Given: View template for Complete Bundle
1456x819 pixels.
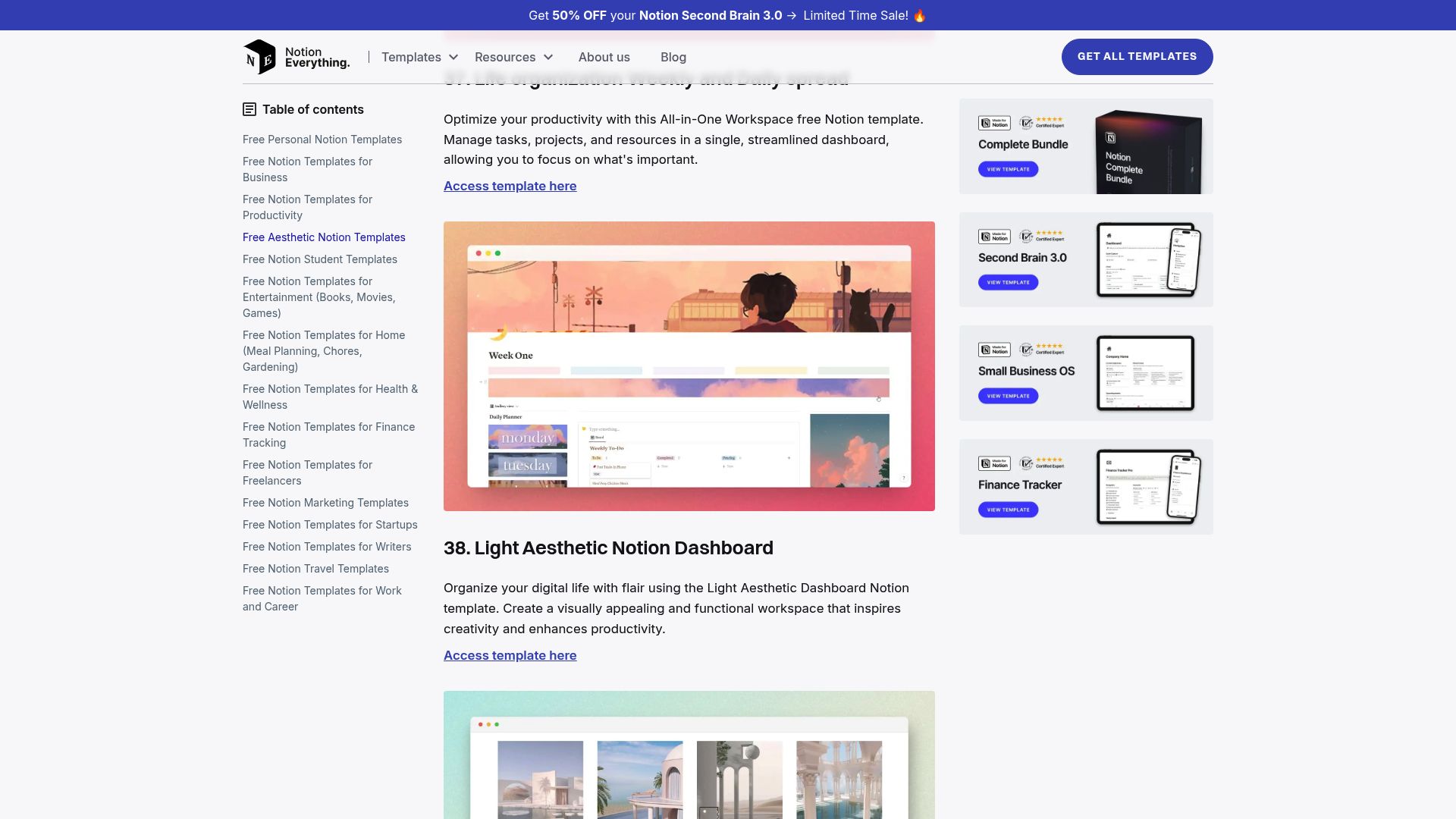Looking at the screenshot, I should (1008, 169).
